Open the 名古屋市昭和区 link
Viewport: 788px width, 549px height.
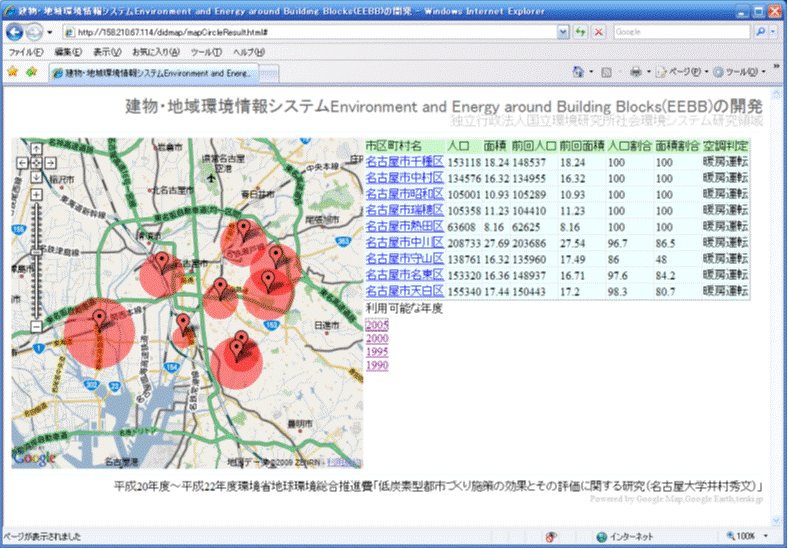(405, 194)
